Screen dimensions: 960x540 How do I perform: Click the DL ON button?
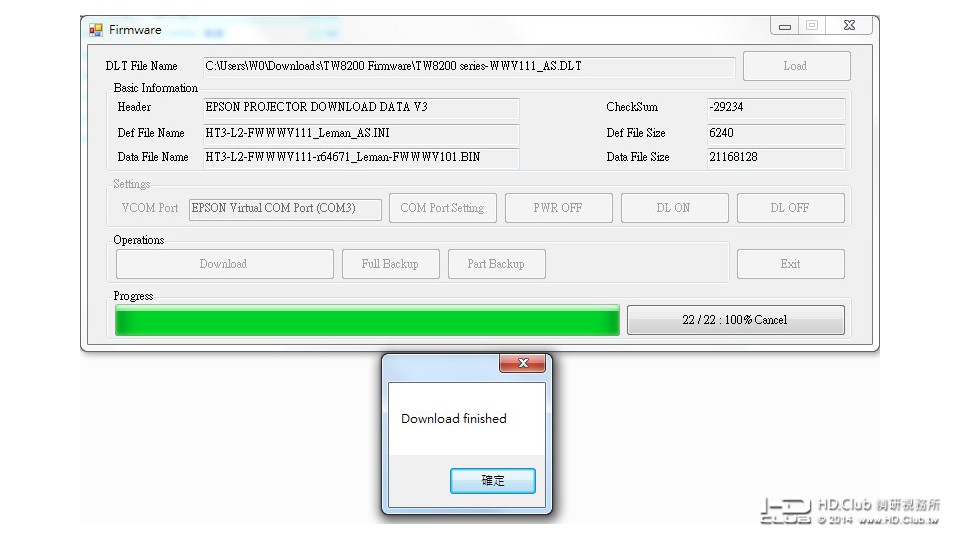click(674, 208)
